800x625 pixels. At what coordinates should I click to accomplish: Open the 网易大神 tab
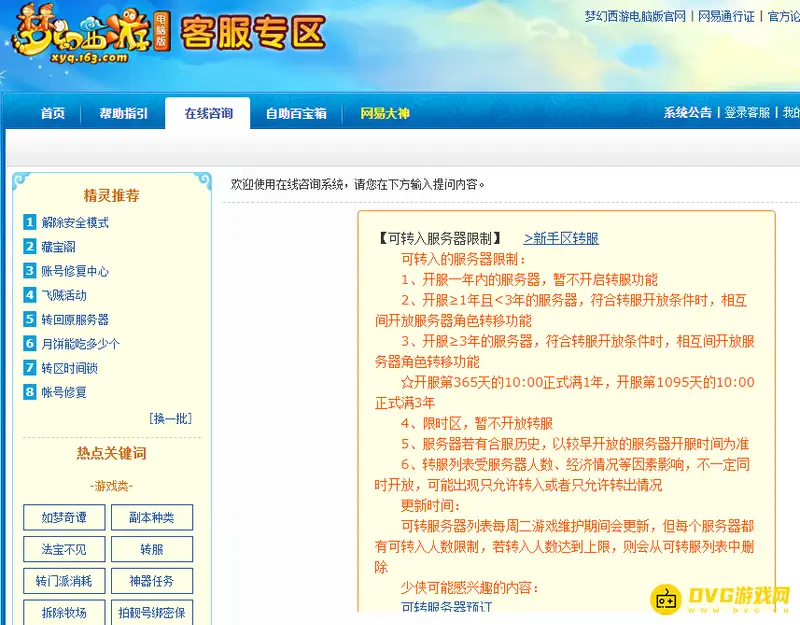[x=385, y=113]
